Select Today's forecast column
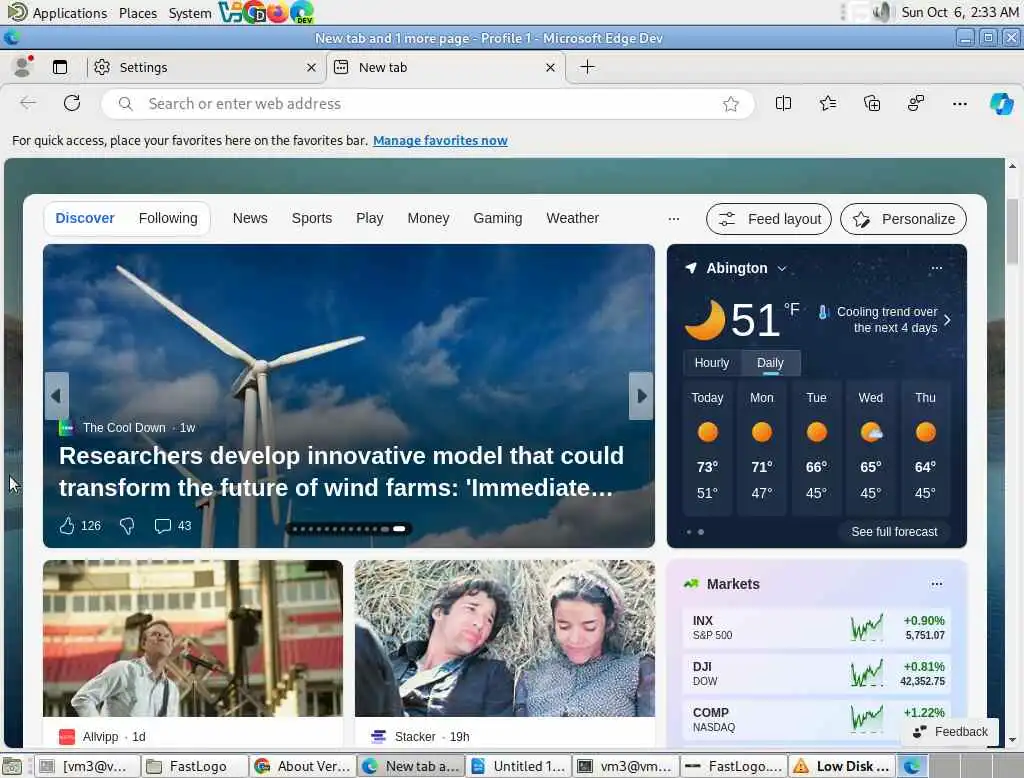The image size is (1024, 778). click(x=707, y=448)
